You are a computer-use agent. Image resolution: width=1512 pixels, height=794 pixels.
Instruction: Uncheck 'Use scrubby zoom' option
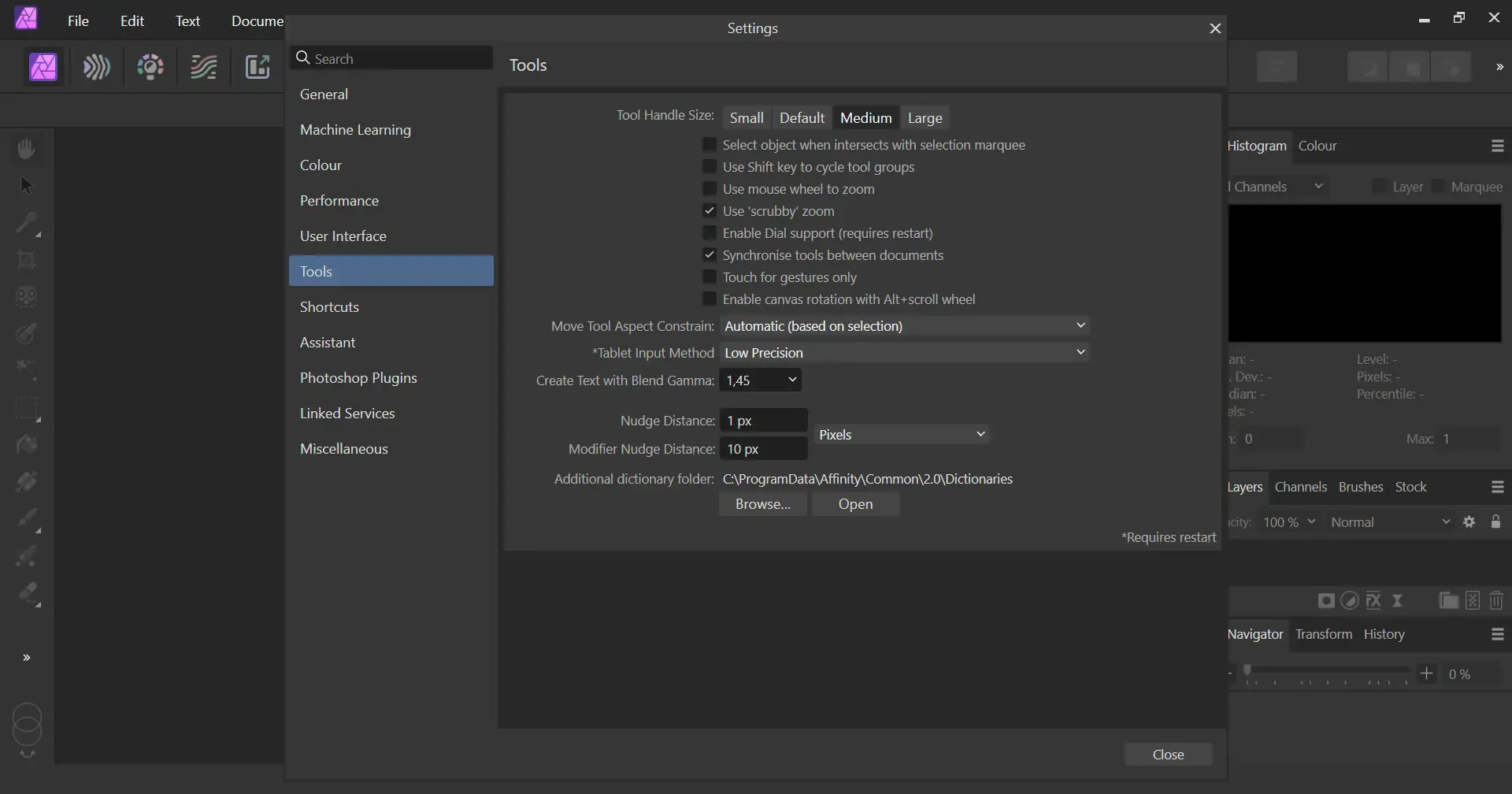click(710, 211)
